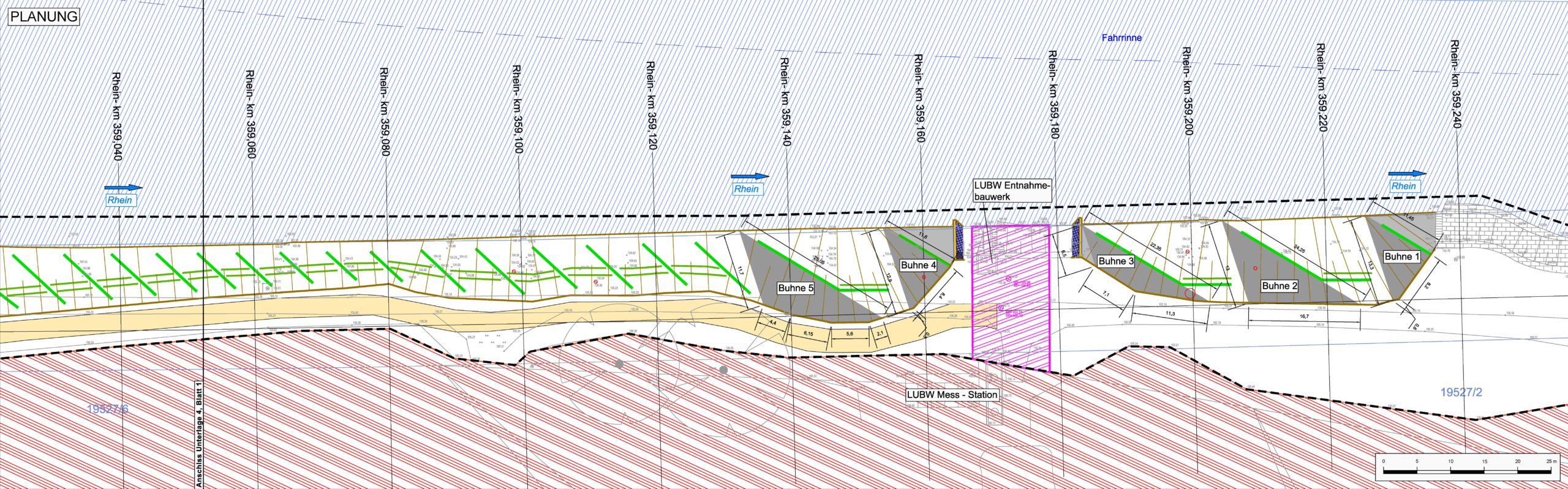Click the PLANUNG title box
The height and width of the screenshot is (489, 1568).
click(x=43, y=17)
